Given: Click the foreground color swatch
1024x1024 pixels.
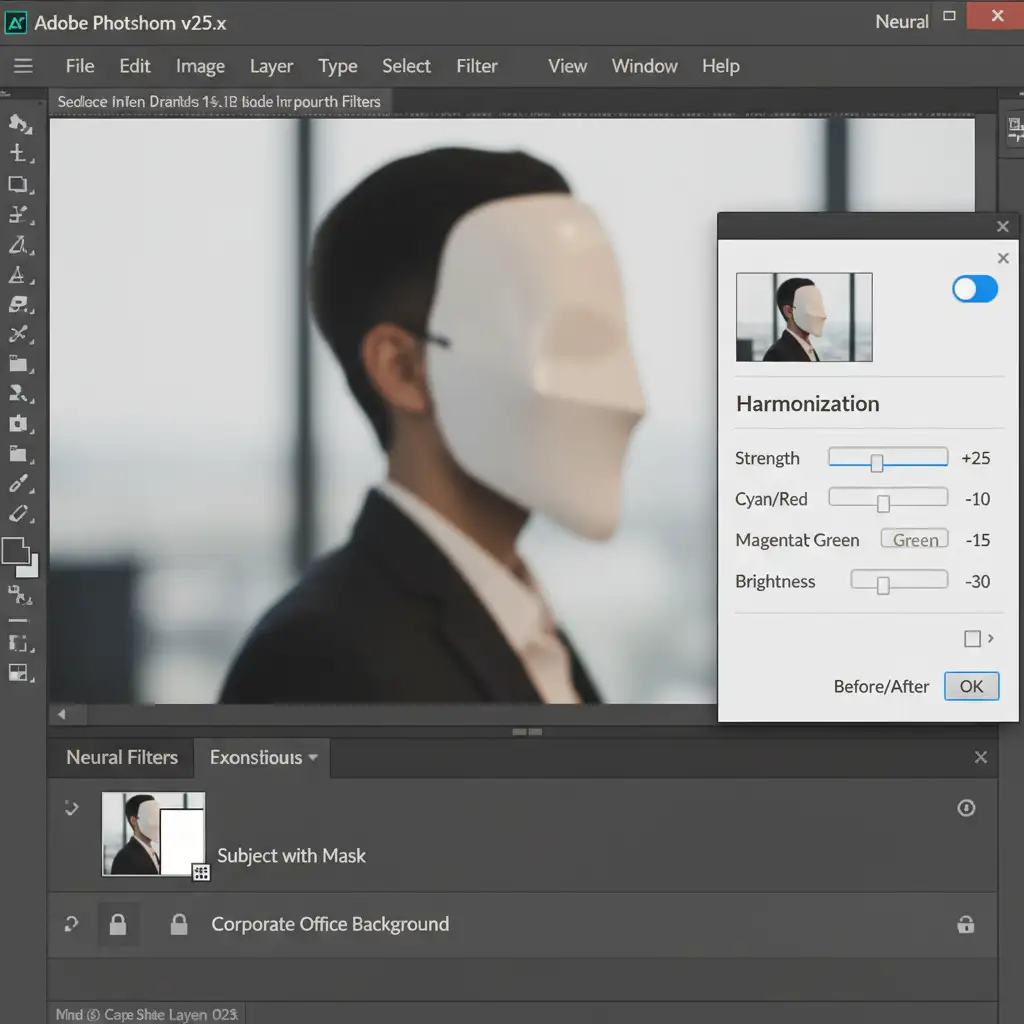Looking at the screenshot, I should click(15, 551).
